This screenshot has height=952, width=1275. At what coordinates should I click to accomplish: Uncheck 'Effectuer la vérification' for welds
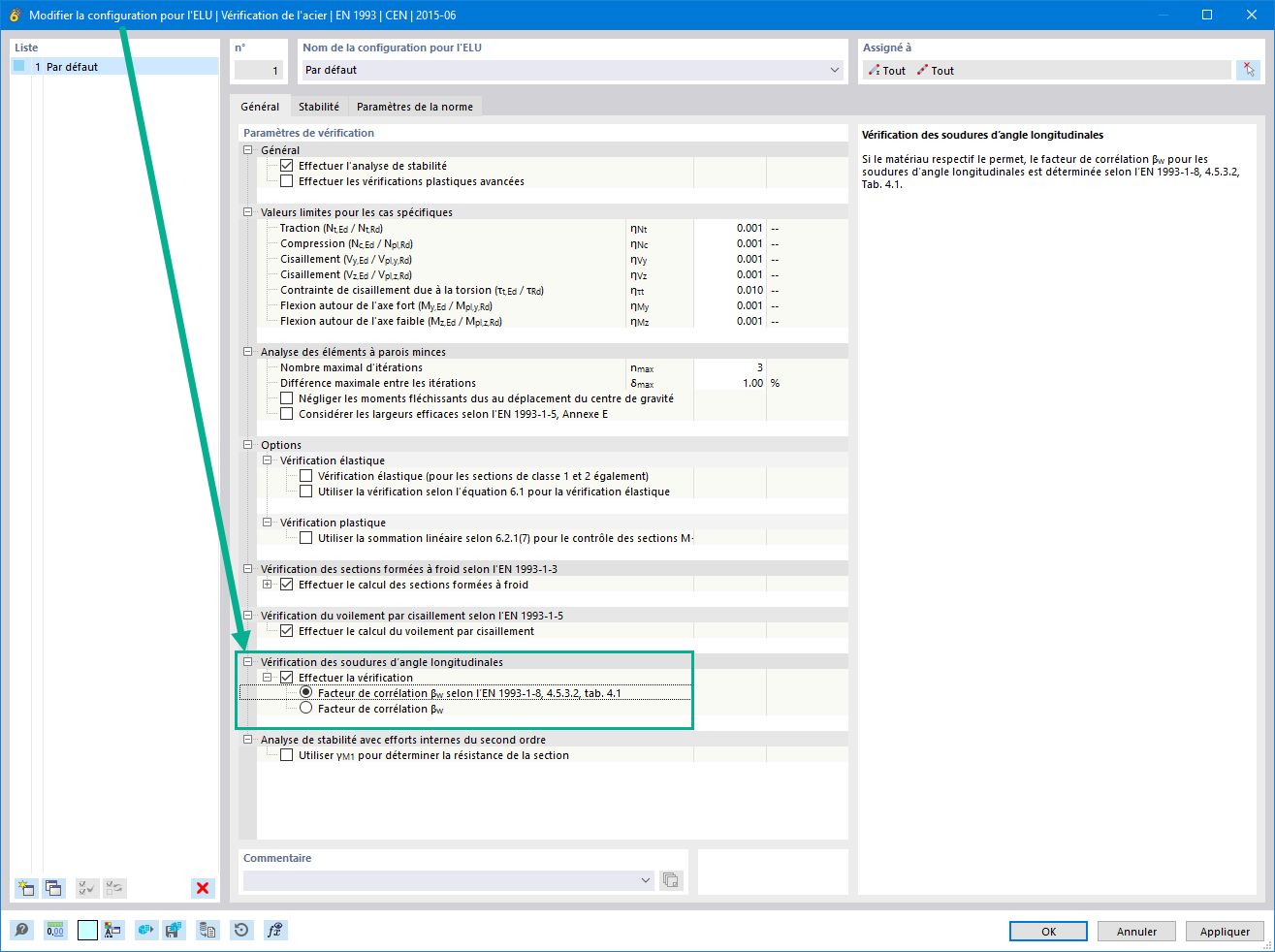coord(286,678)
